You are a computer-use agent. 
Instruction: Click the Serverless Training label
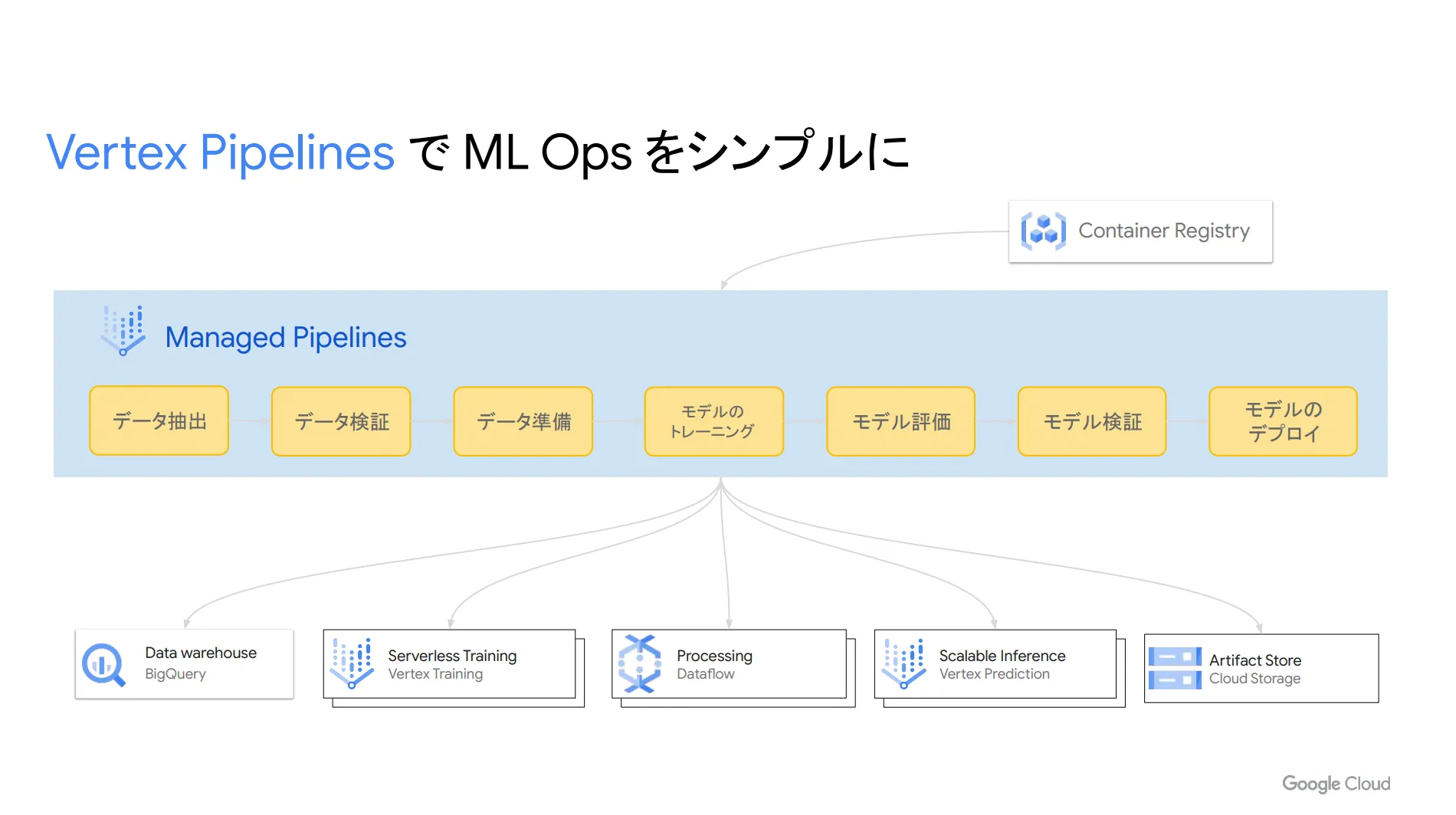pos(452,656)
